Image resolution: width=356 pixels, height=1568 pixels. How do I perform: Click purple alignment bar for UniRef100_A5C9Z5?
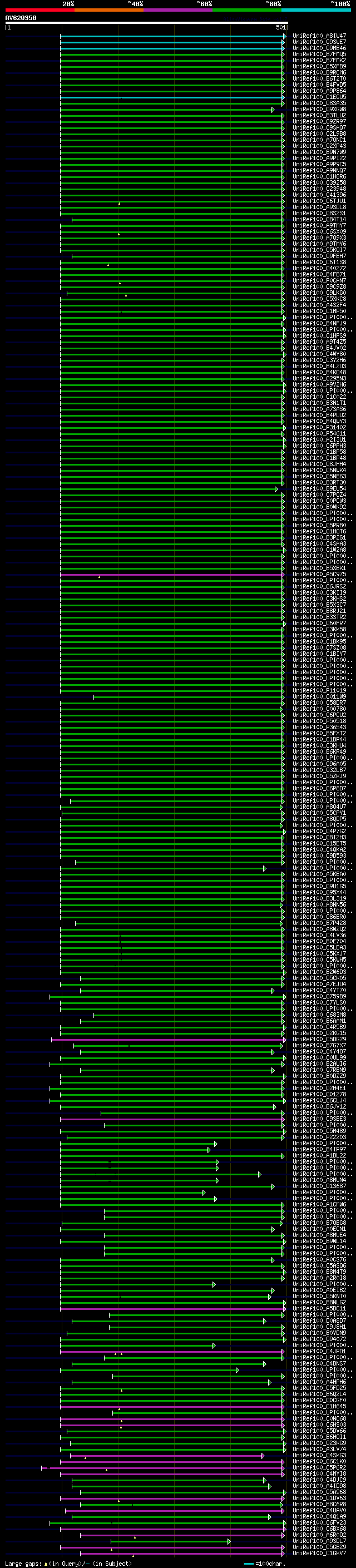172,575
